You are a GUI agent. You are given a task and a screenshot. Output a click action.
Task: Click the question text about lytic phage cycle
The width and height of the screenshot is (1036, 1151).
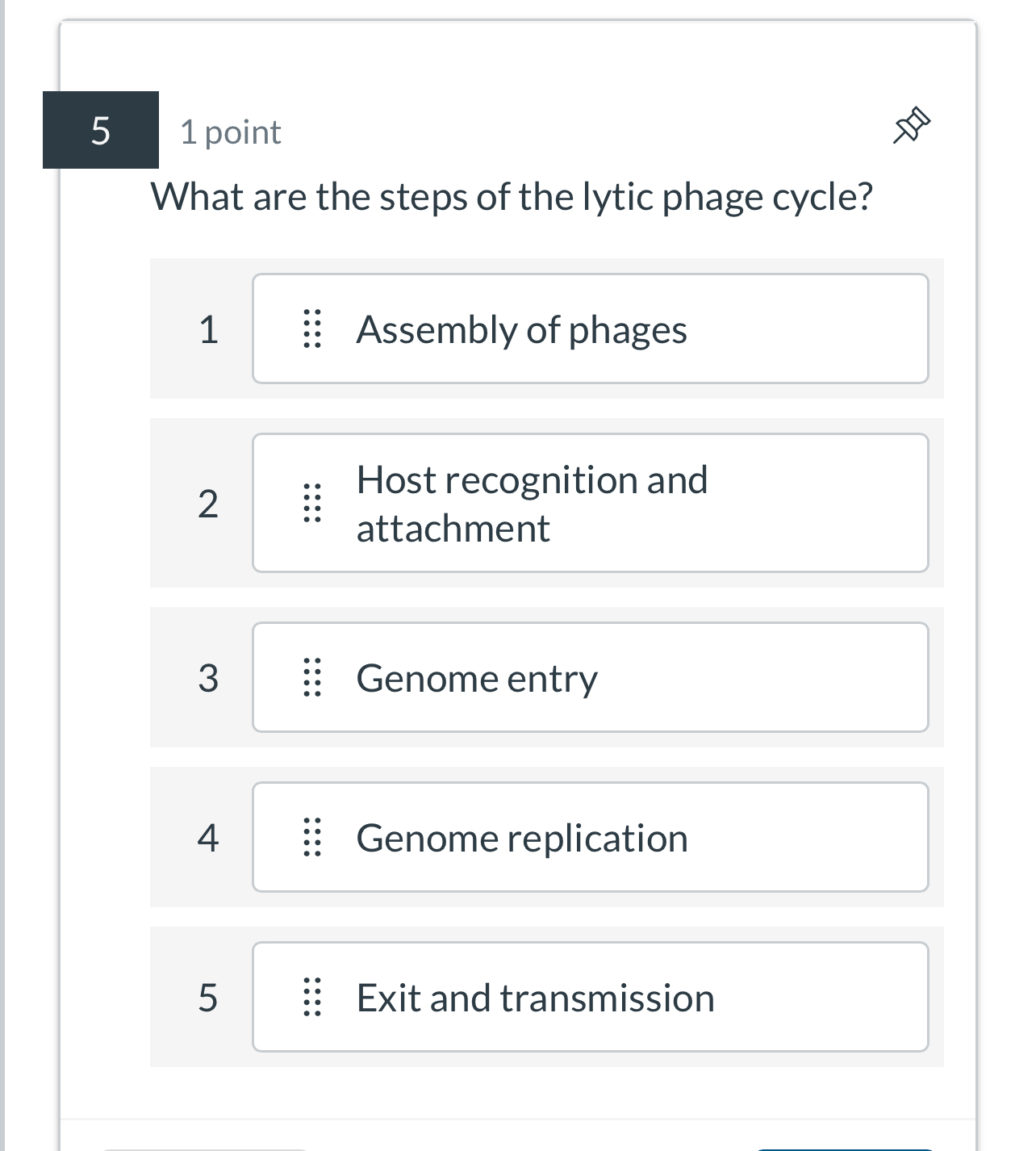pyautogui.click(x=513, y=195)
